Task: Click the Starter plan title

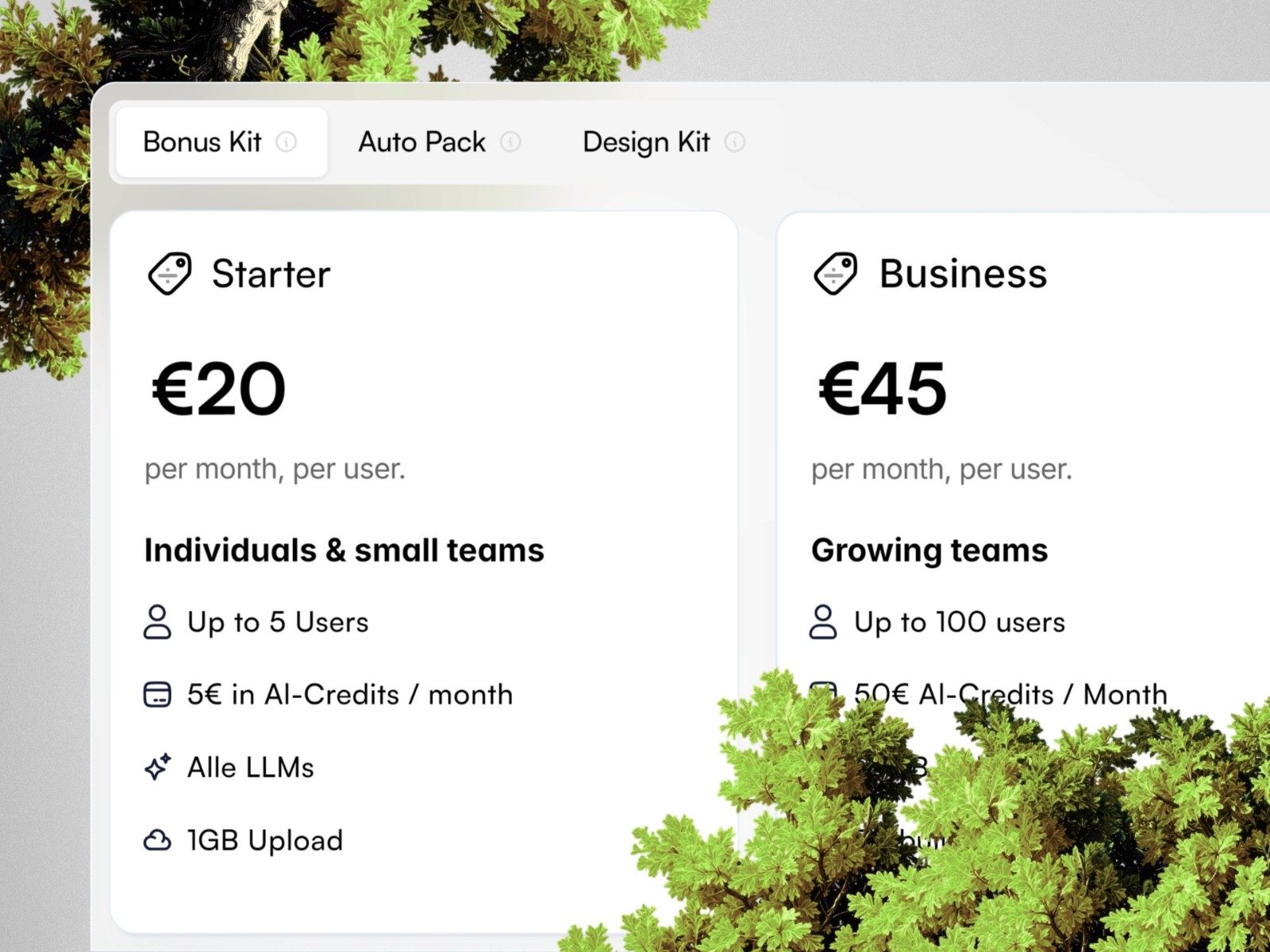Action: 271,274
